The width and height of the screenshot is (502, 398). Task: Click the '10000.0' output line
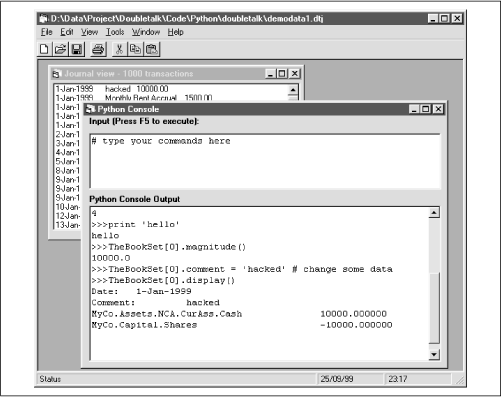tap(111, 258)
